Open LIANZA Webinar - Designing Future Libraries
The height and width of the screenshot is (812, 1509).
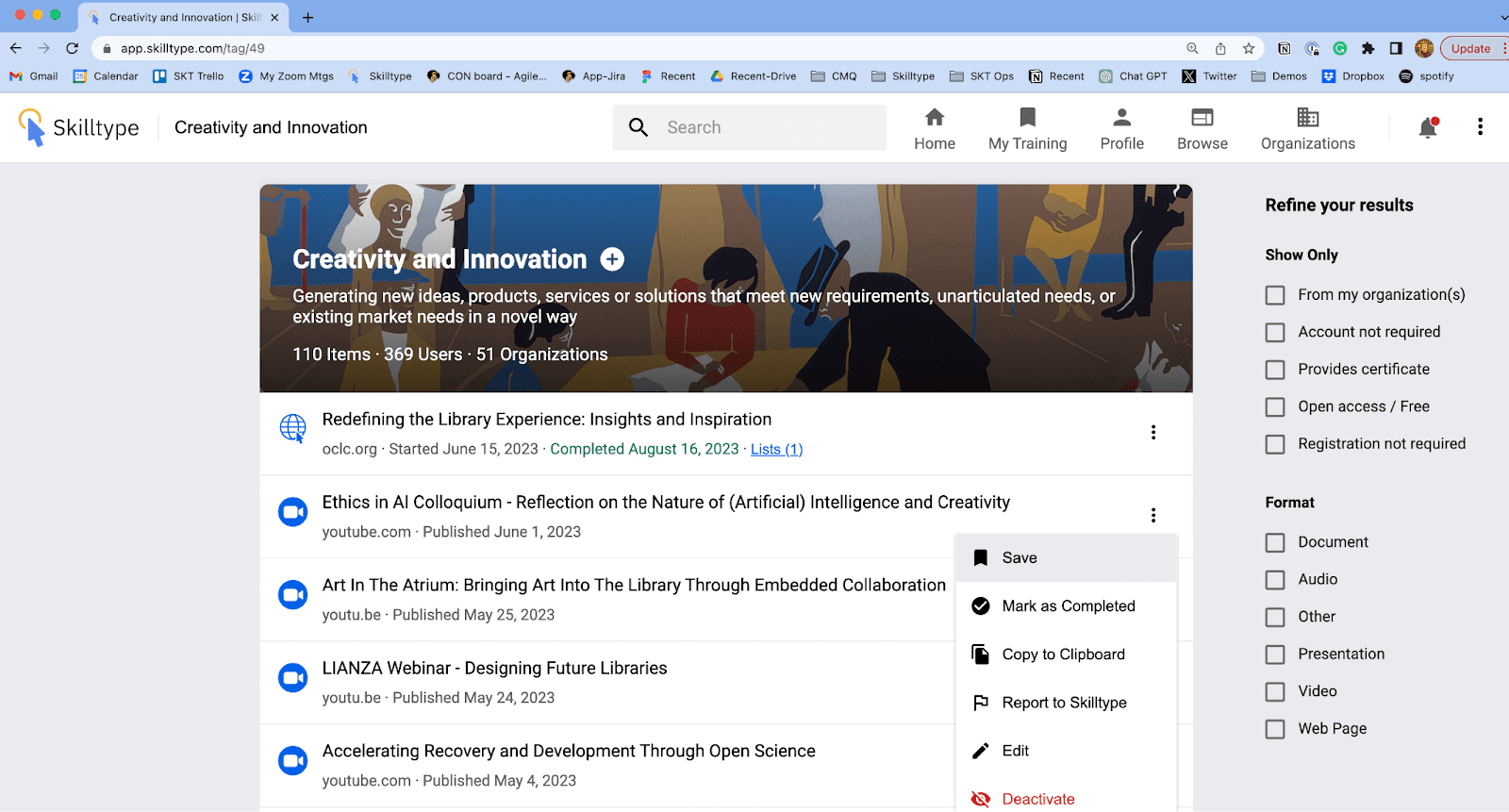click(494, 668)
